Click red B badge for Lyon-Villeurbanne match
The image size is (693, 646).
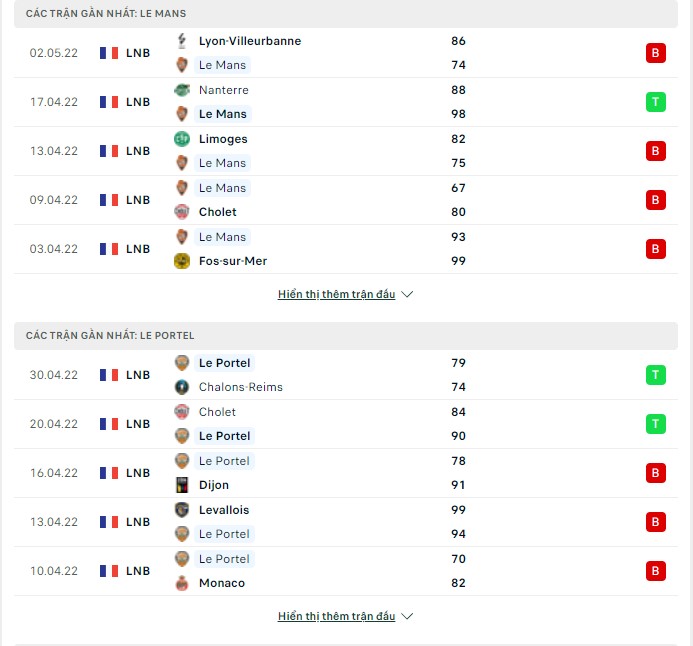pyautogui.click(x=655, y=53)
